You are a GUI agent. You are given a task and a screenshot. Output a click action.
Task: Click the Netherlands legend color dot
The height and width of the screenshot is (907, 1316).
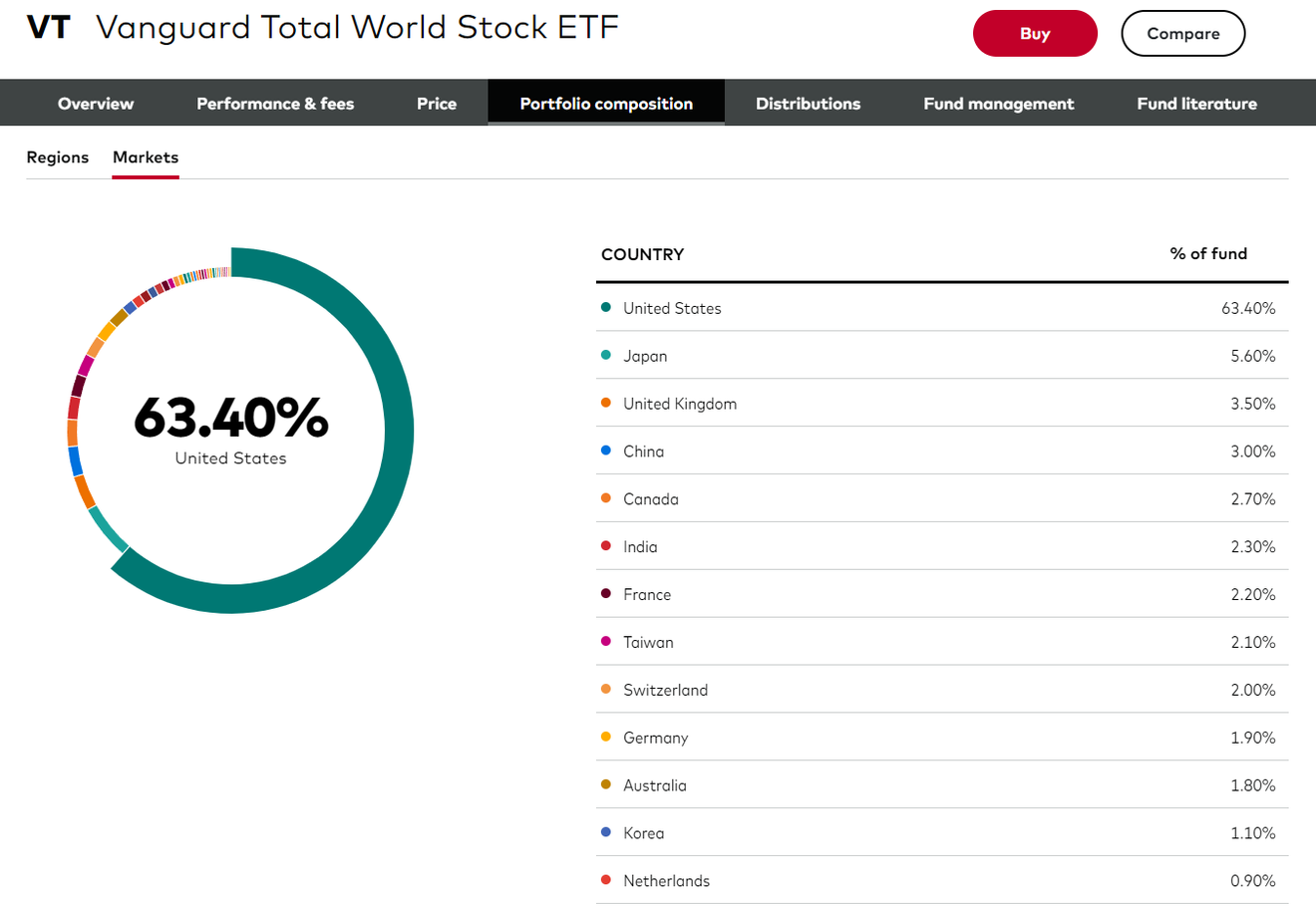606,880
